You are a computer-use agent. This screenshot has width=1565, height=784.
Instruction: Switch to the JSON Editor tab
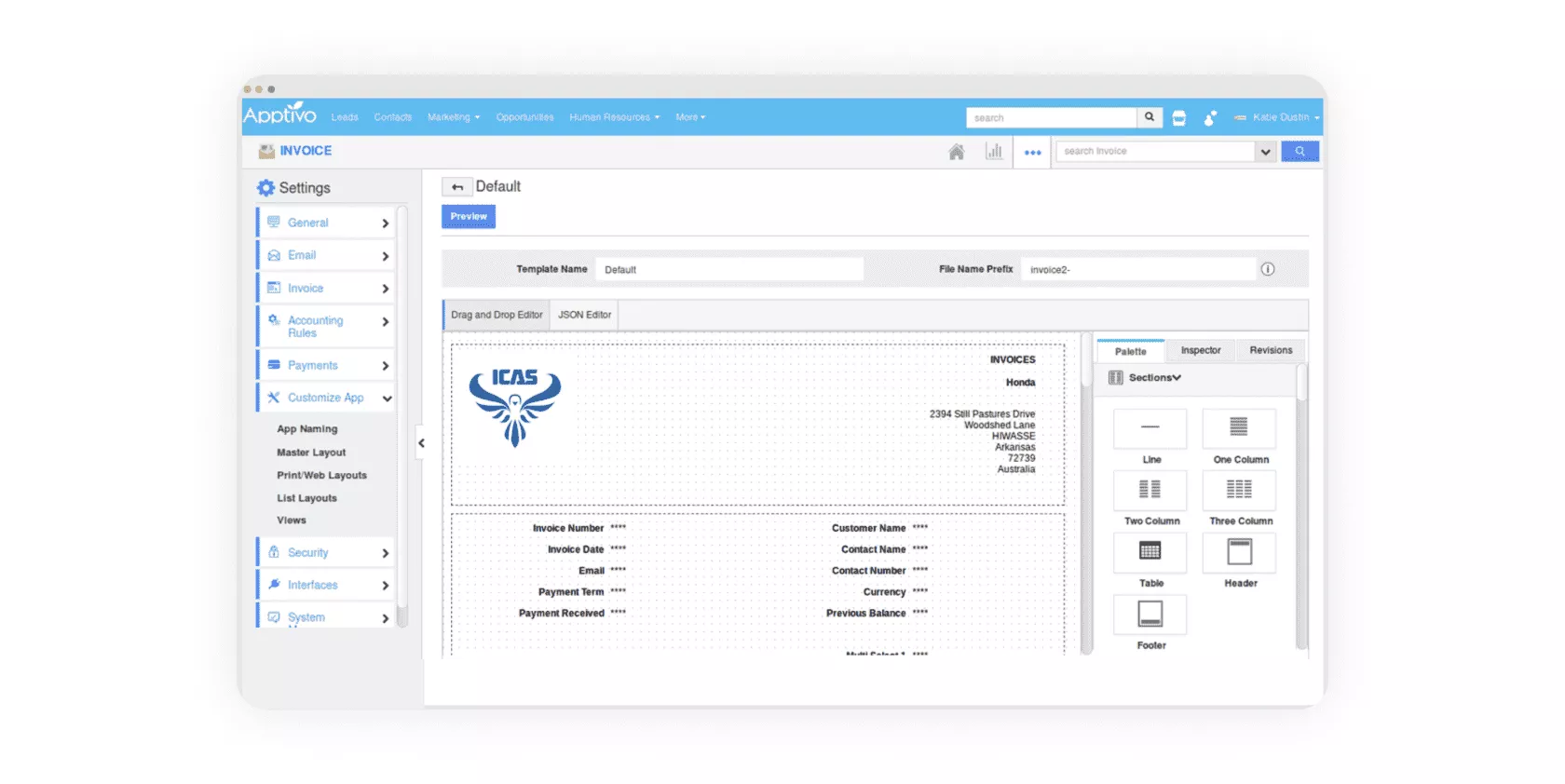tap(584, 315)
